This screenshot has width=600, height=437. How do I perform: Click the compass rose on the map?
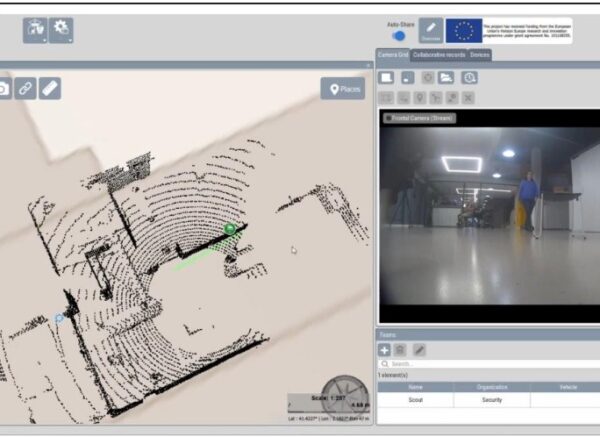(x=345, y=394)
